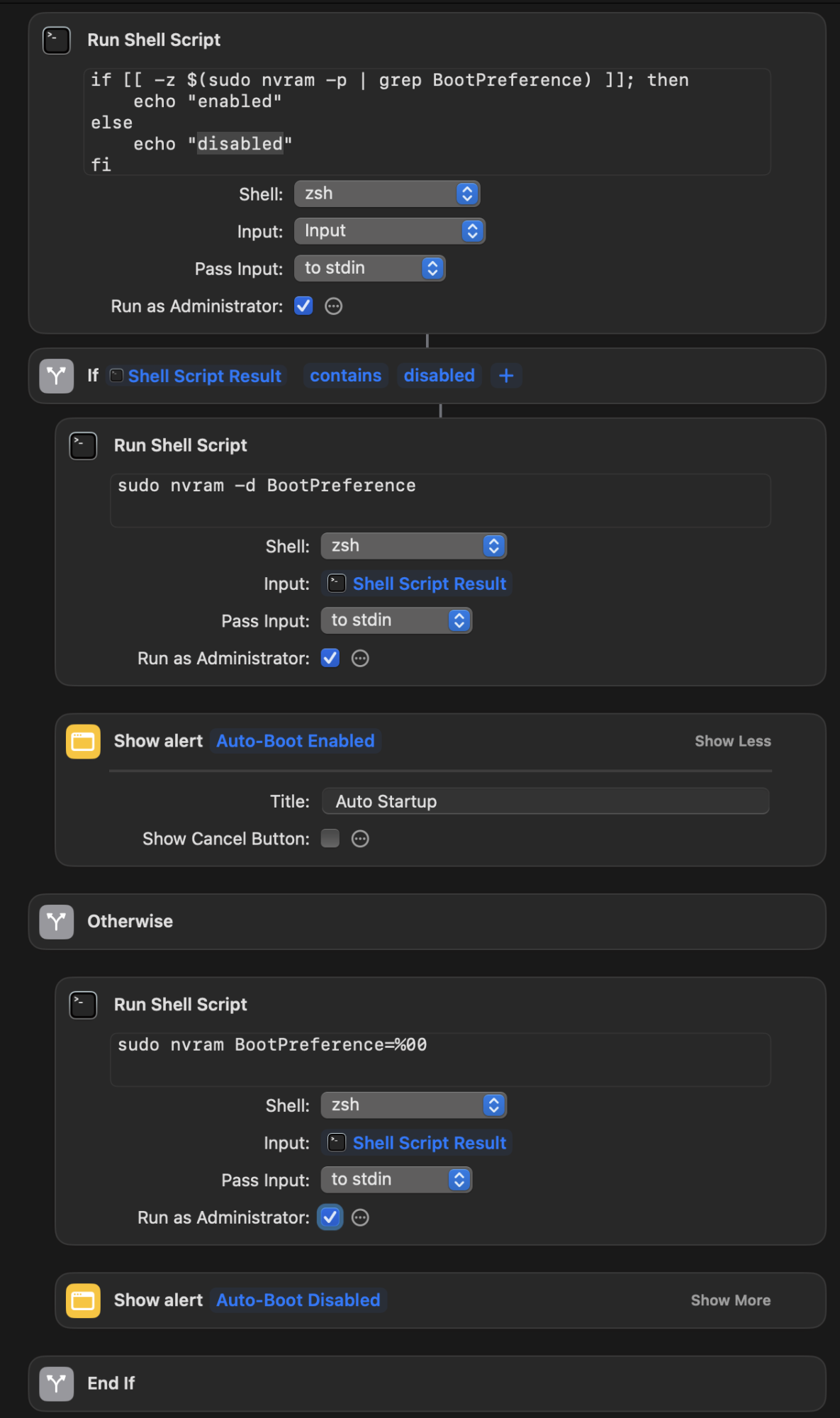
Task: Click the End If branch icon
Action: click(x=57, y=1384)
